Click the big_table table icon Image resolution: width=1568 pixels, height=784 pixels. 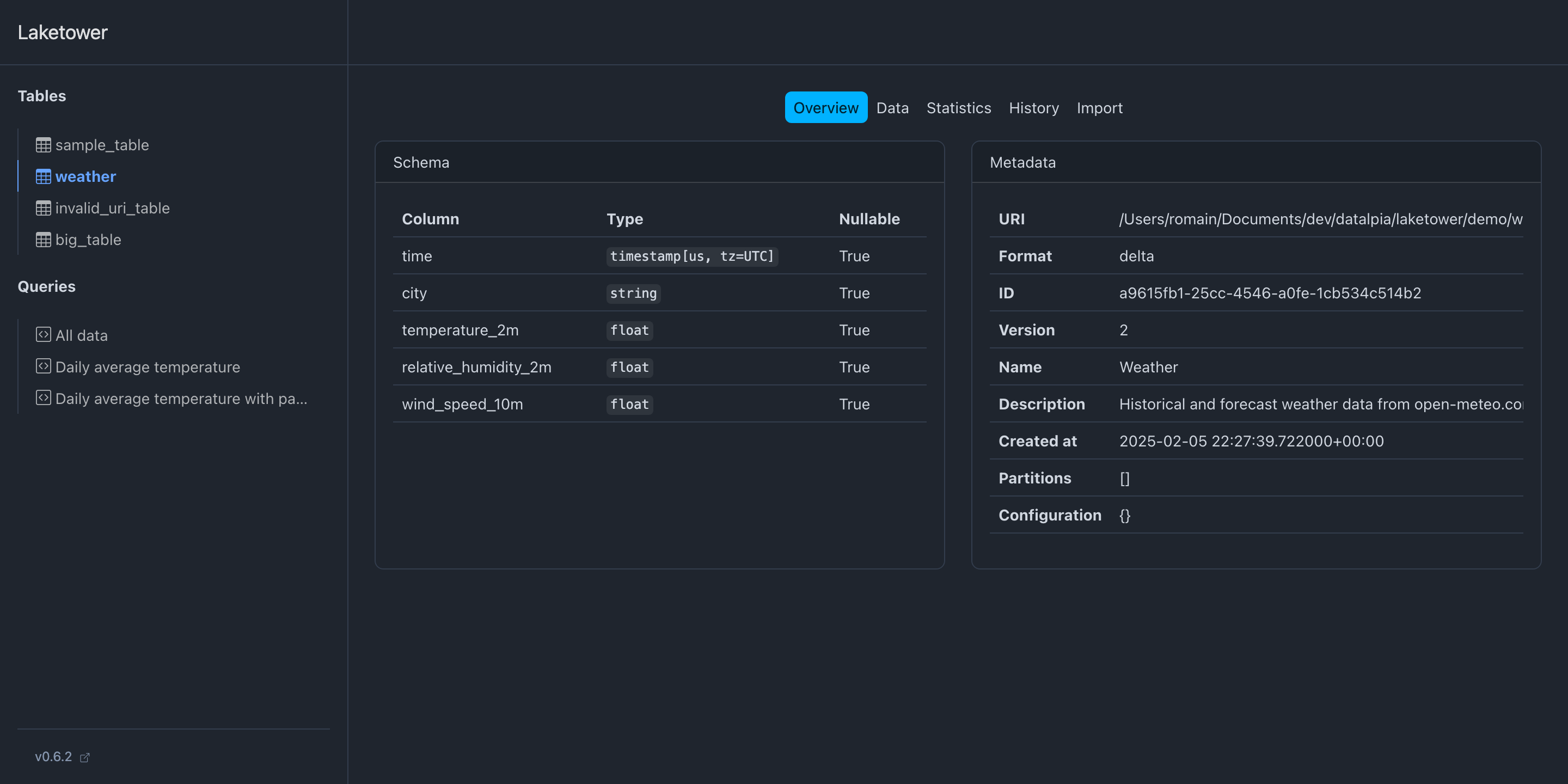tap(43, 240)
